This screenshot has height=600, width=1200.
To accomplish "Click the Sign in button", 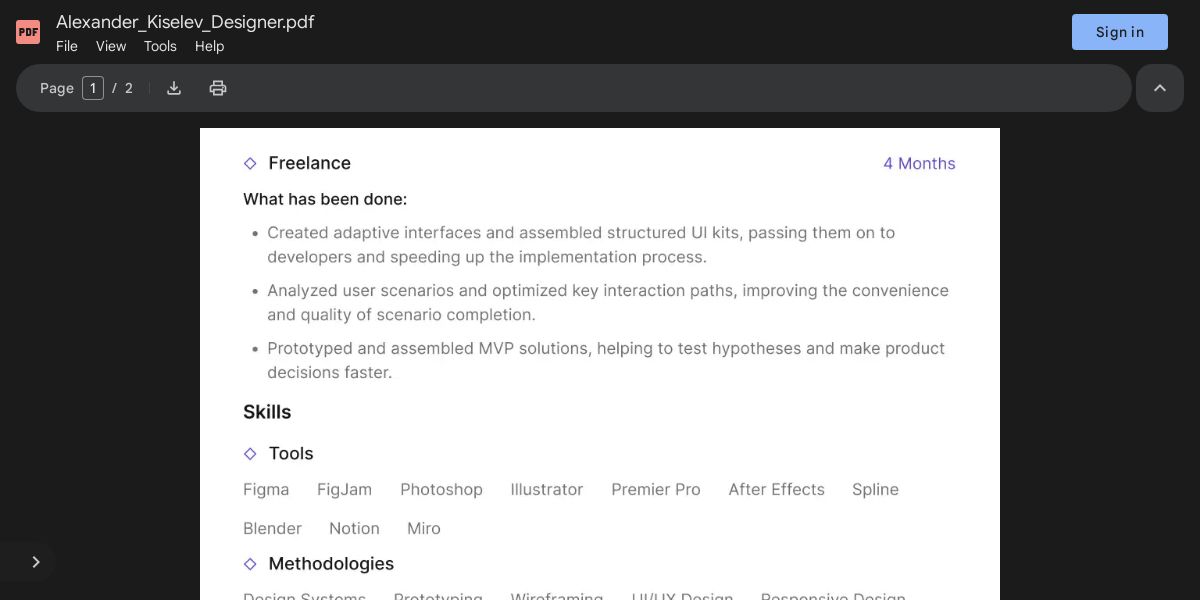I will click(x=1119, y=32).
